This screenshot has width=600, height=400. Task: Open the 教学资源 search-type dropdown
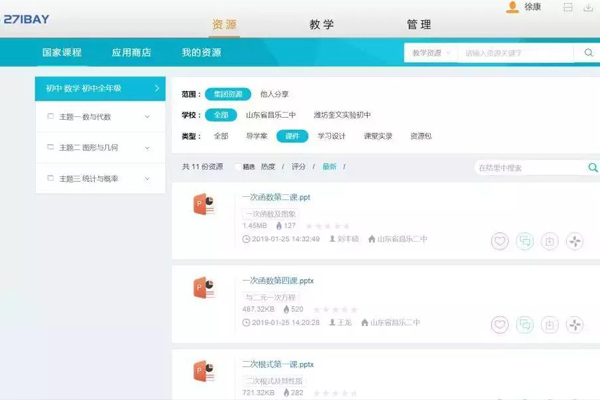coord(432,52)
